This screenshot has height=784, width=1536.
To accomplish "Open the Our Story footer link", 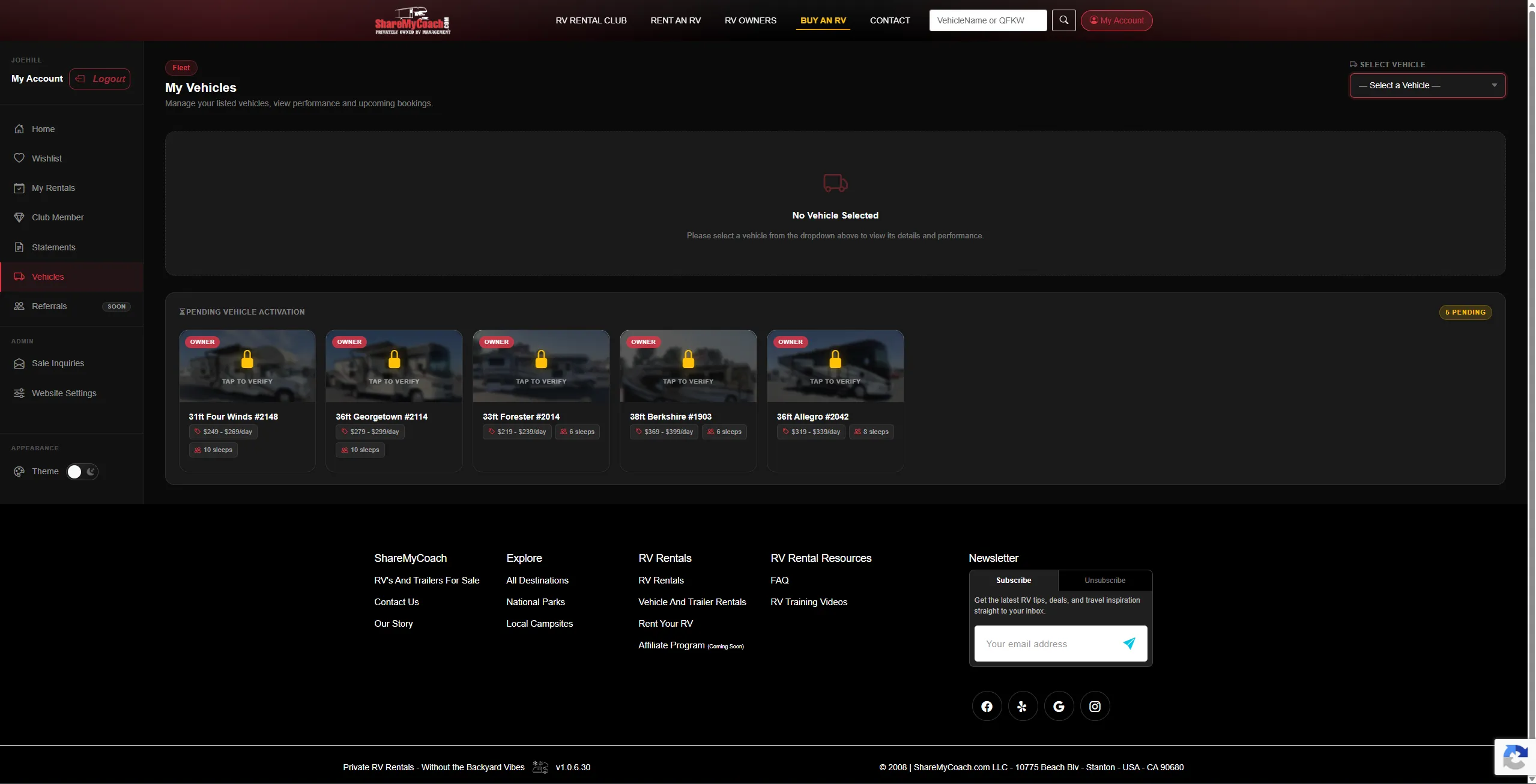I will (393, 624).
